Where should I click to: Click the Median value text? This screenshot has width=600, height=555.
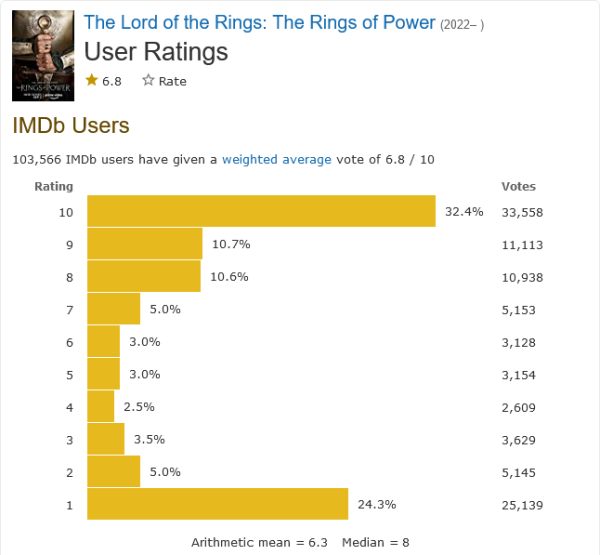tap(376, 542)
